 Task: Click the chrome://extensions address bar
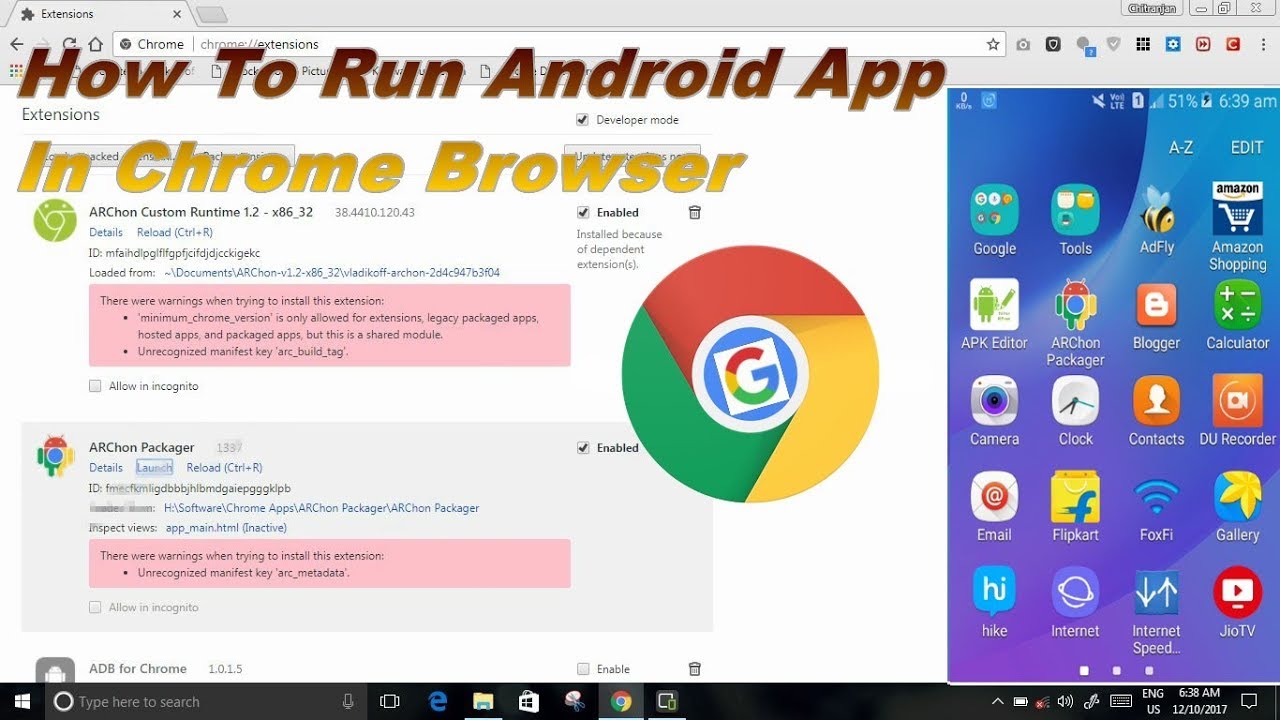[x=560, y=44]
